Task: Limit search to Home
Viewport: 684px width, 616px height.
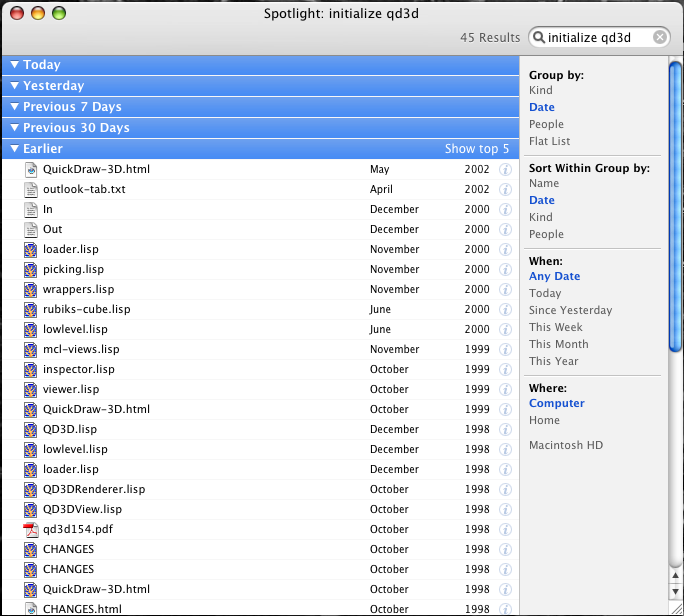Action: click(544, 420)
